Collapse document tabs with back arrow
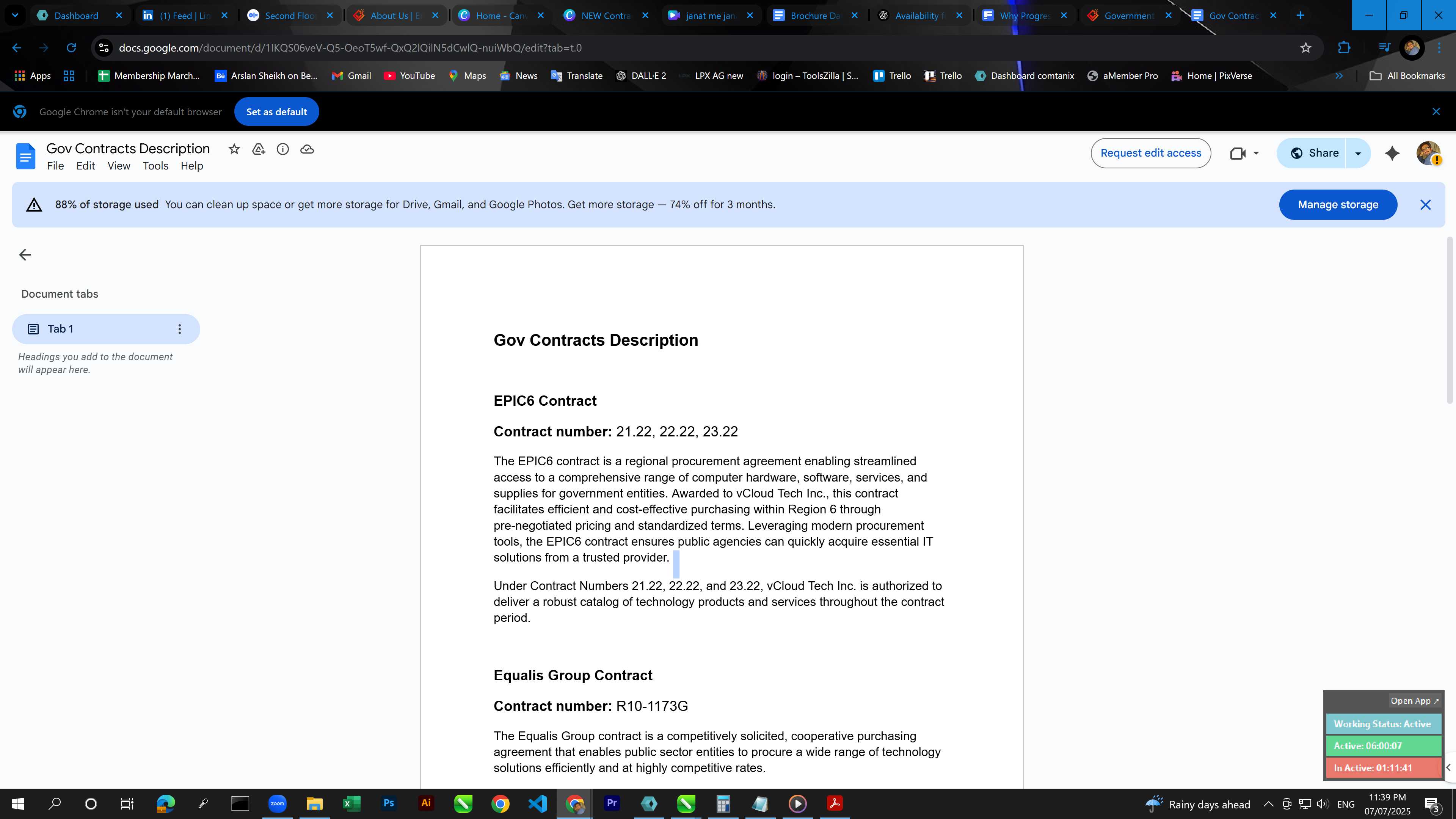 coord(25,255)
